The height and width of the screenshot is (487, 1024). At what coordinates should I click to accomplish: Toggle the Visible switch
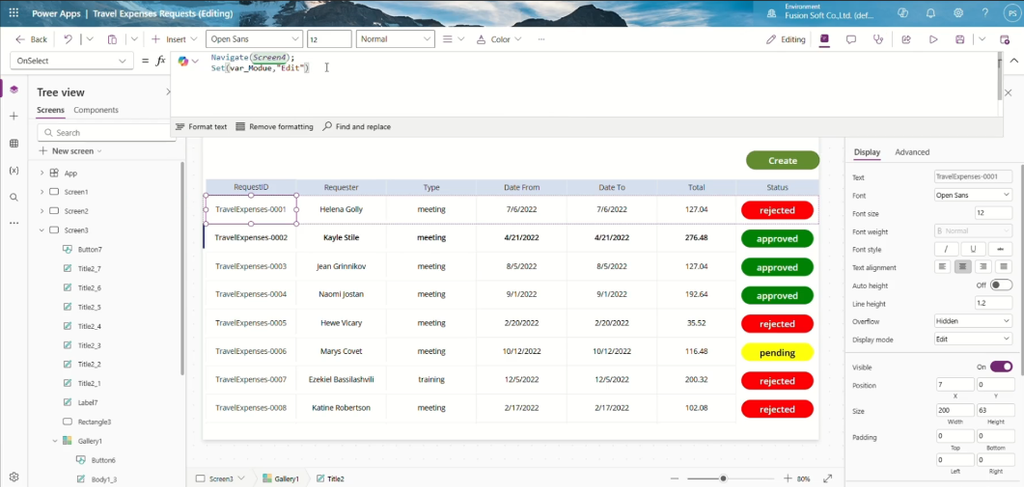point(1001,367)
